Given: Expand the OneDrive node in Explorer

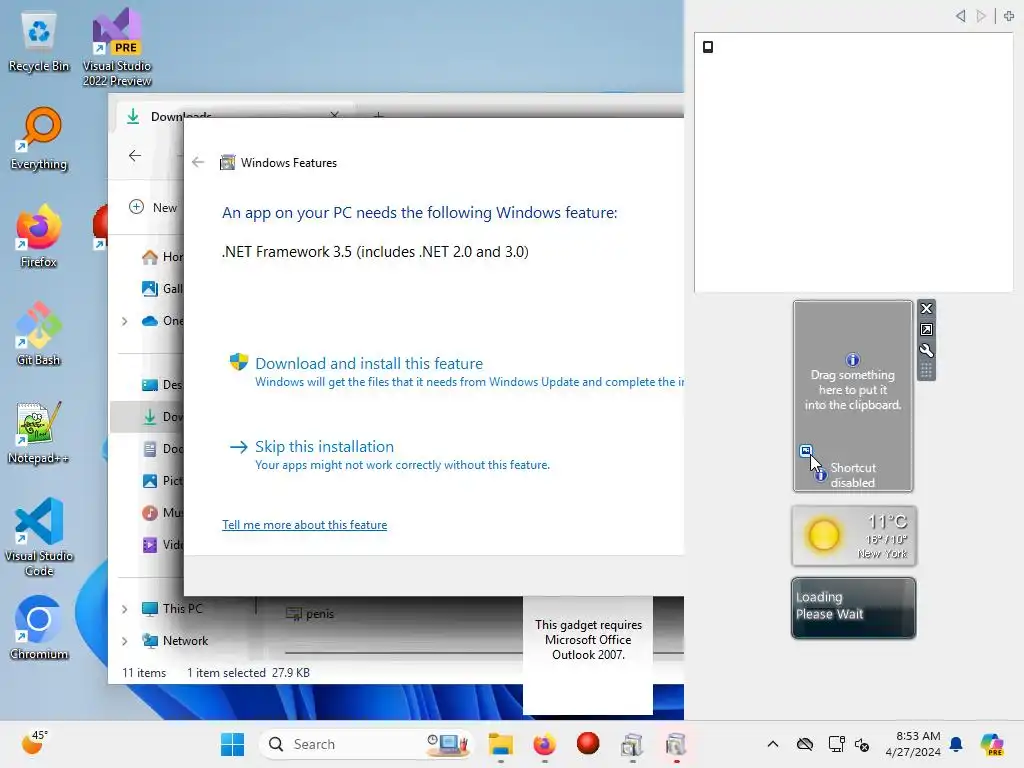Looking at the screenshot, I should pos(124,321).
